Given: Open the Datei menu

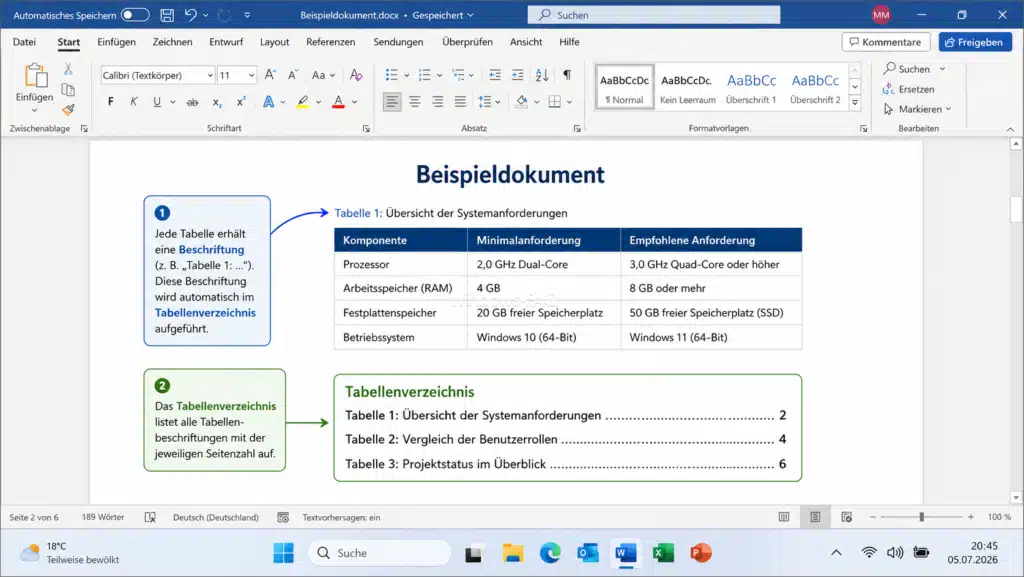Looking at the screenshot, I should (x=24, y=42).
